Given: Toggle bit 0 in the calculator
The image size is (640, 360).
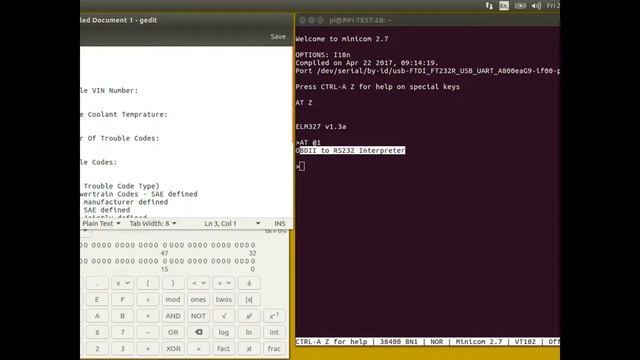Looking at the screenshot, I should 253,261.
